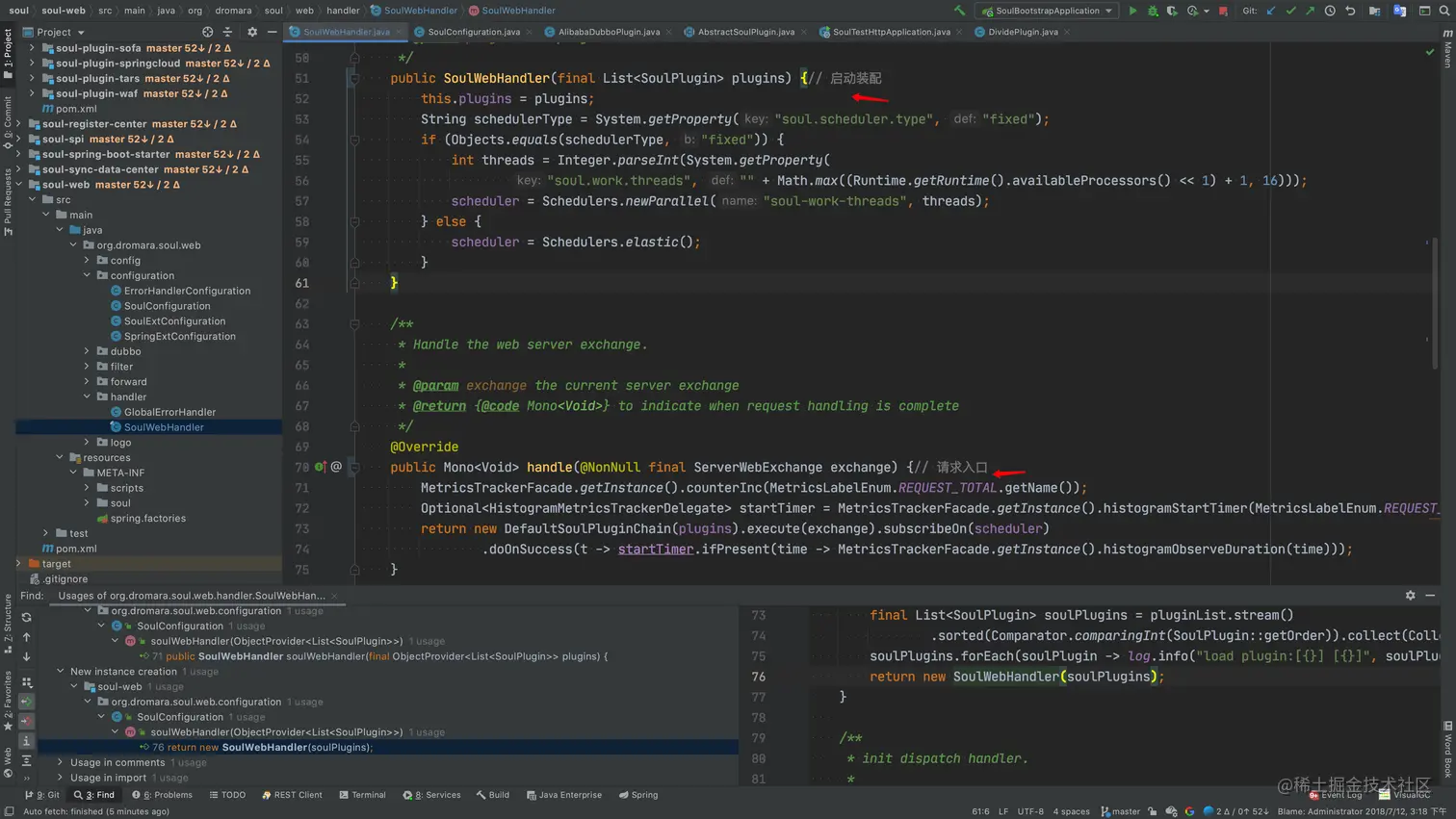Open the DividePlugin.java editor tab
The image size is (1456, 819).
[1022, 32]
